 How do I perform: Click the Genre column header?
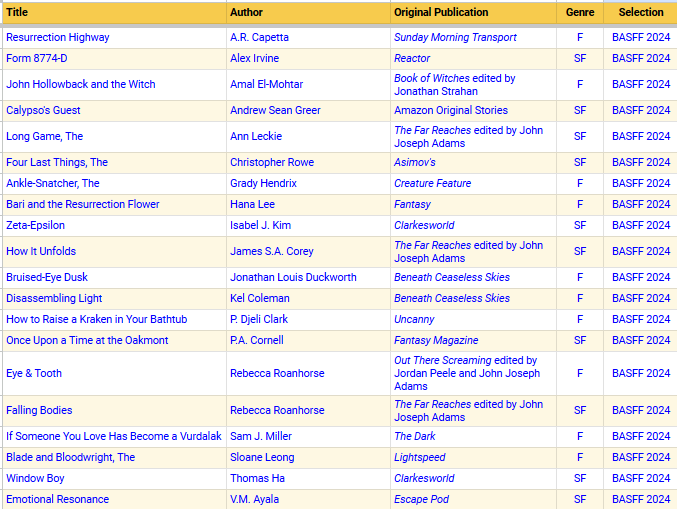580,12
